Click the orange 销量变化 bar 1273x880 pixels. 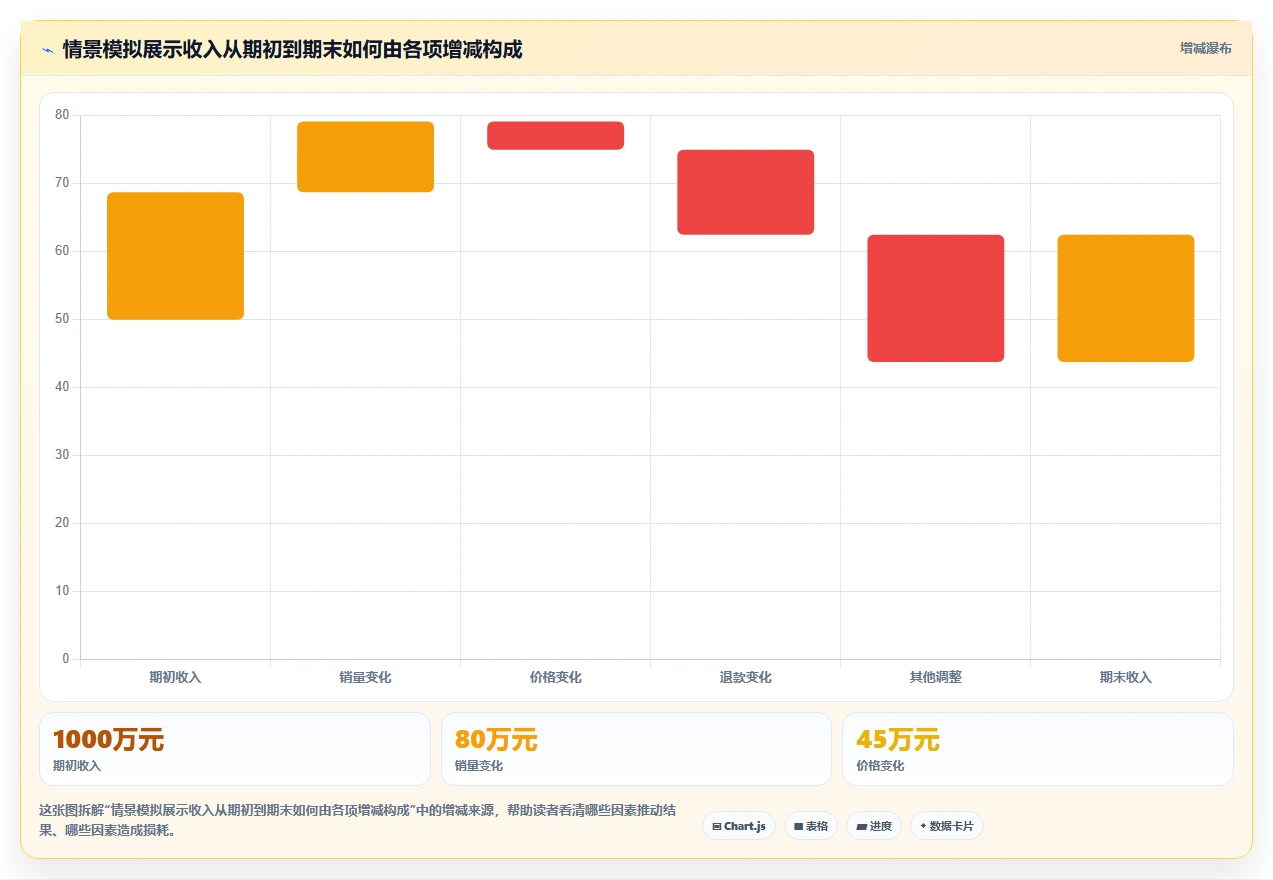pos(365,157)
